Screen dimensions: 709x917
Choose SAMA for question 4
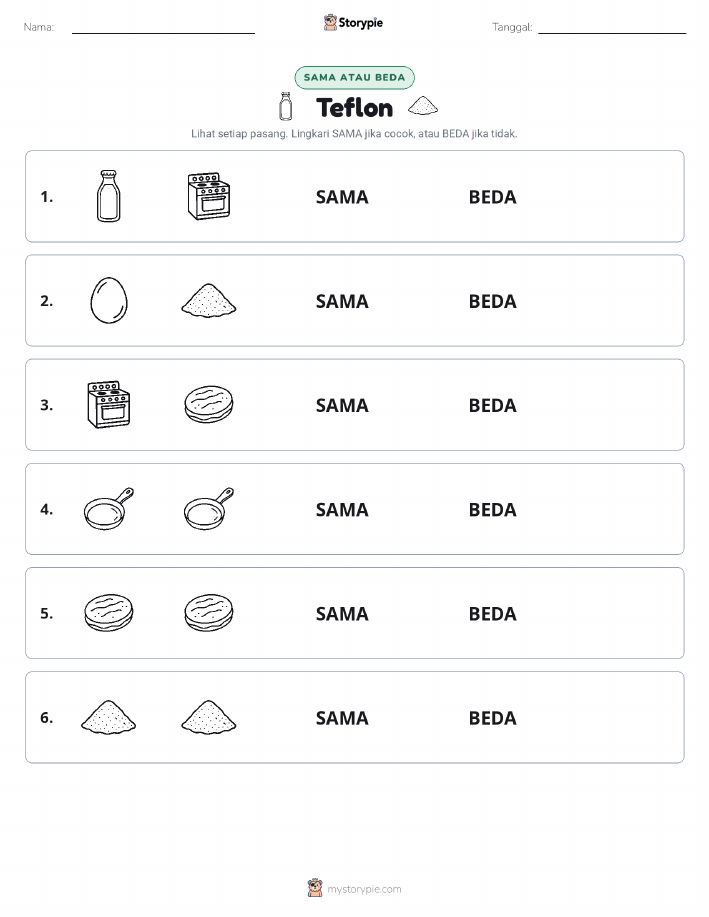342,509
